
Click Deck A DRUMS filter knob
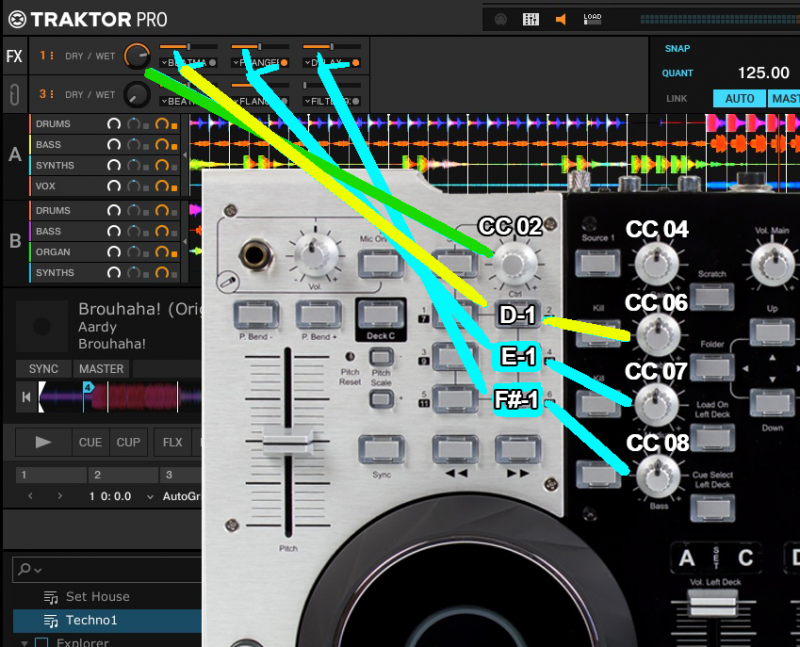134,124
